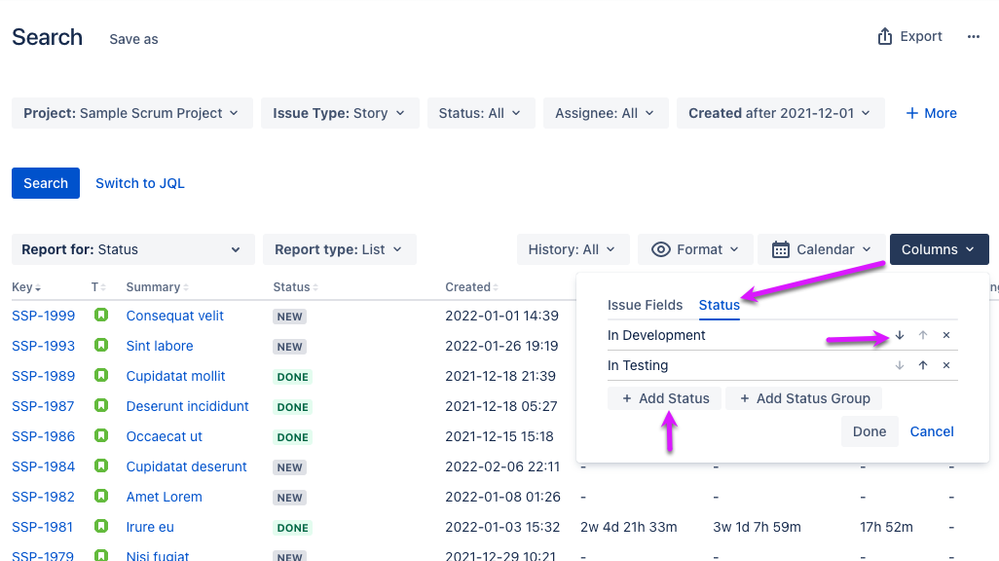Sort by the T type column header
The width and height of the screenshot is (999, 561).
(x=98, y=287)
